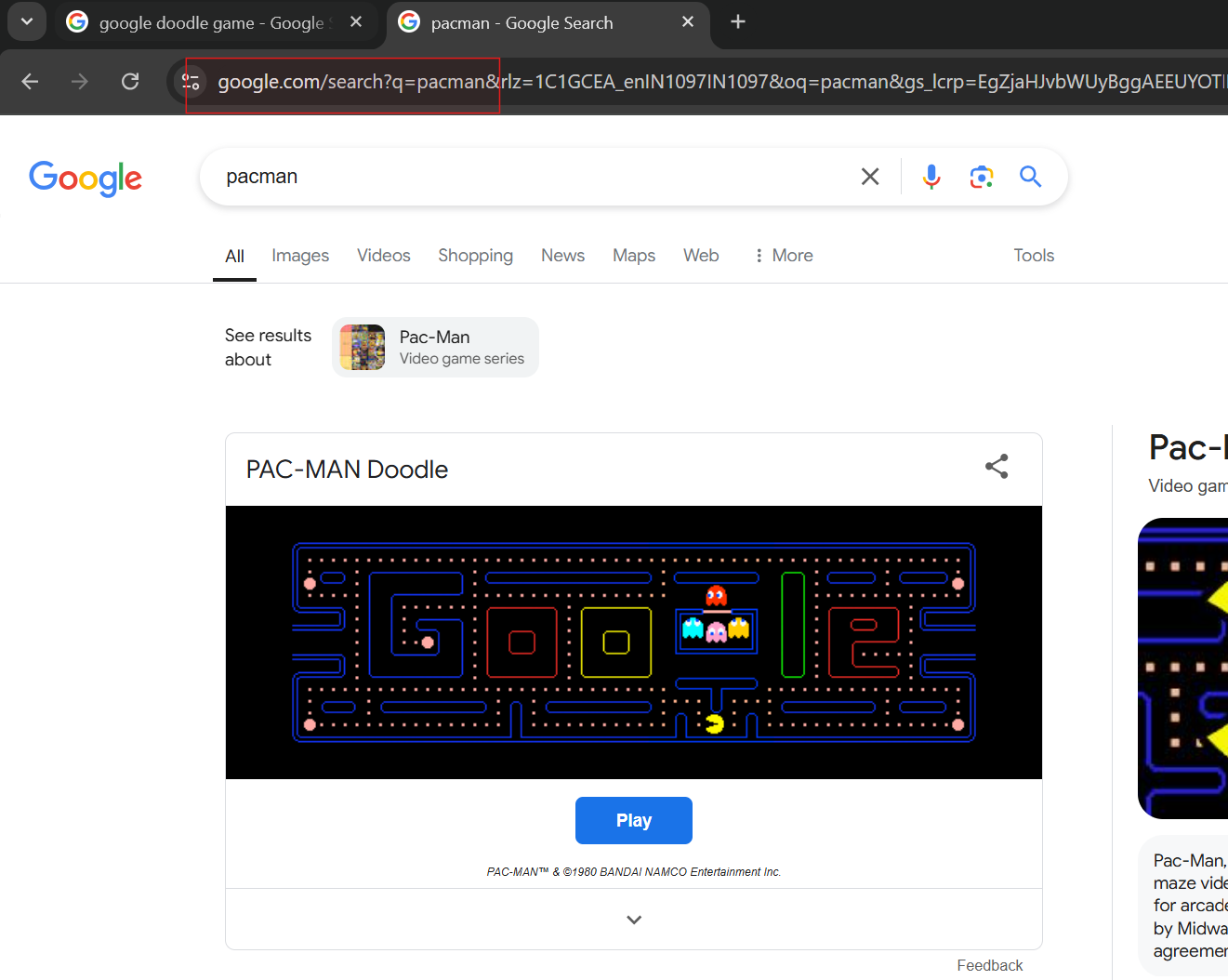Open the search Tools options
1228x980 pixels.
[x=1034, y=256]
